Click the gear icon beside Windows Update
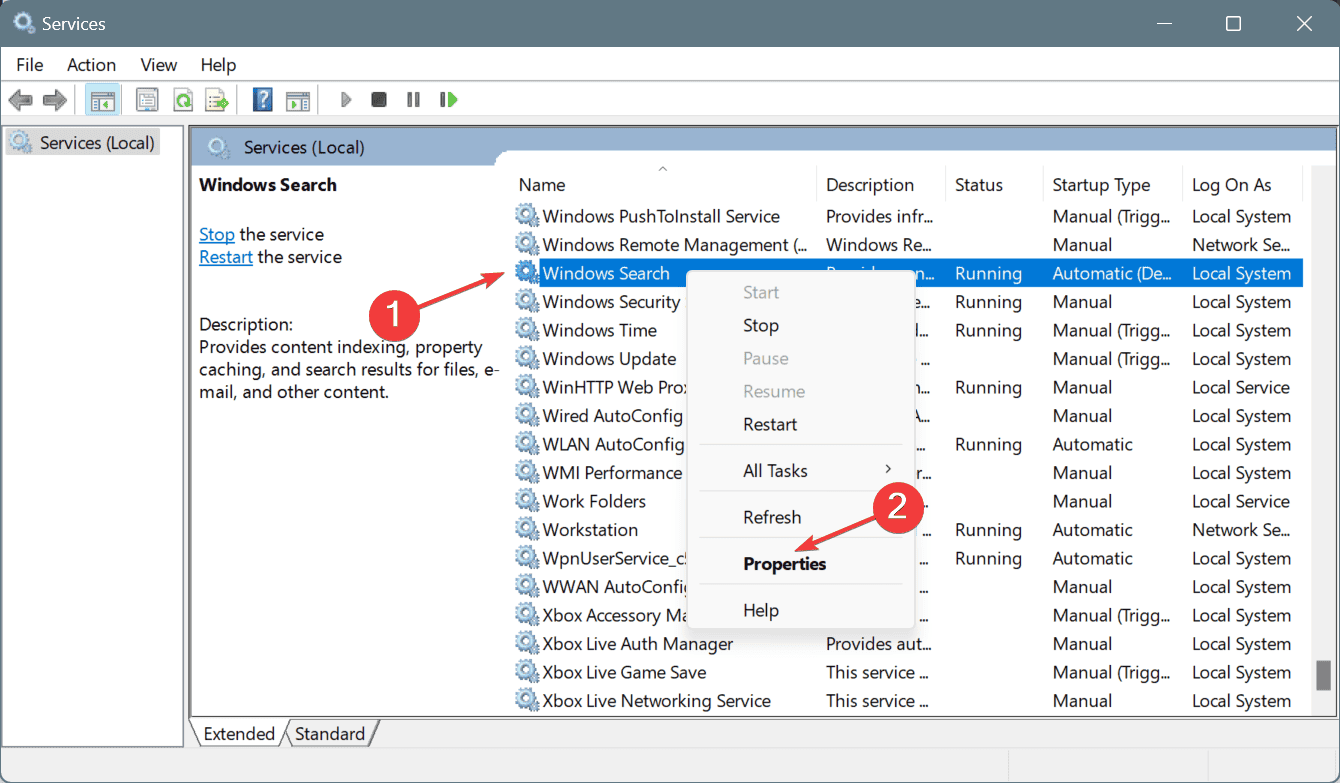1340x783 pixels. (526, 359)
